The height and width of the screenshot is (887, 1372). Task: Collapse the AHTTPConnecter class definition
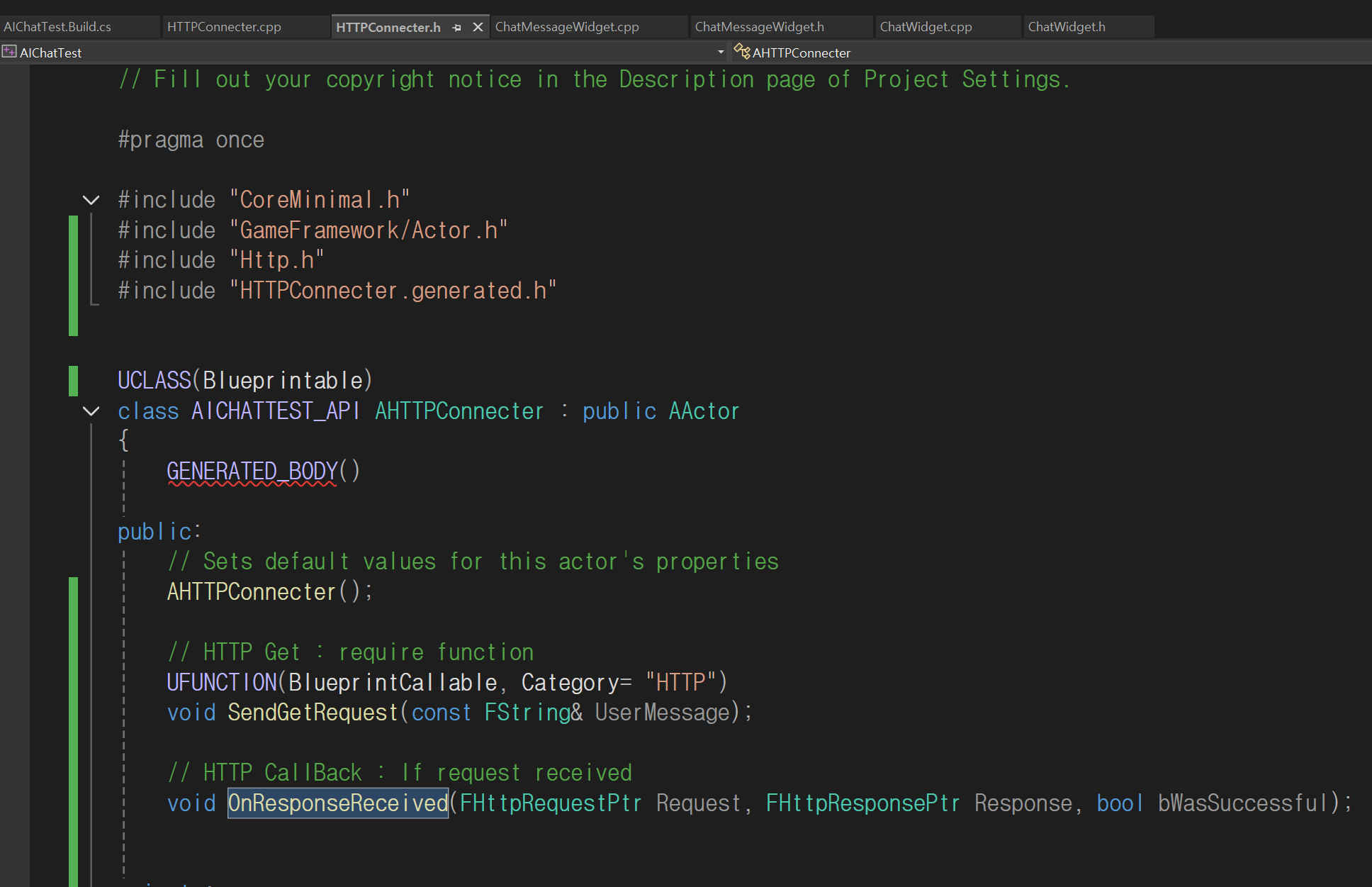tap(91, 411)
